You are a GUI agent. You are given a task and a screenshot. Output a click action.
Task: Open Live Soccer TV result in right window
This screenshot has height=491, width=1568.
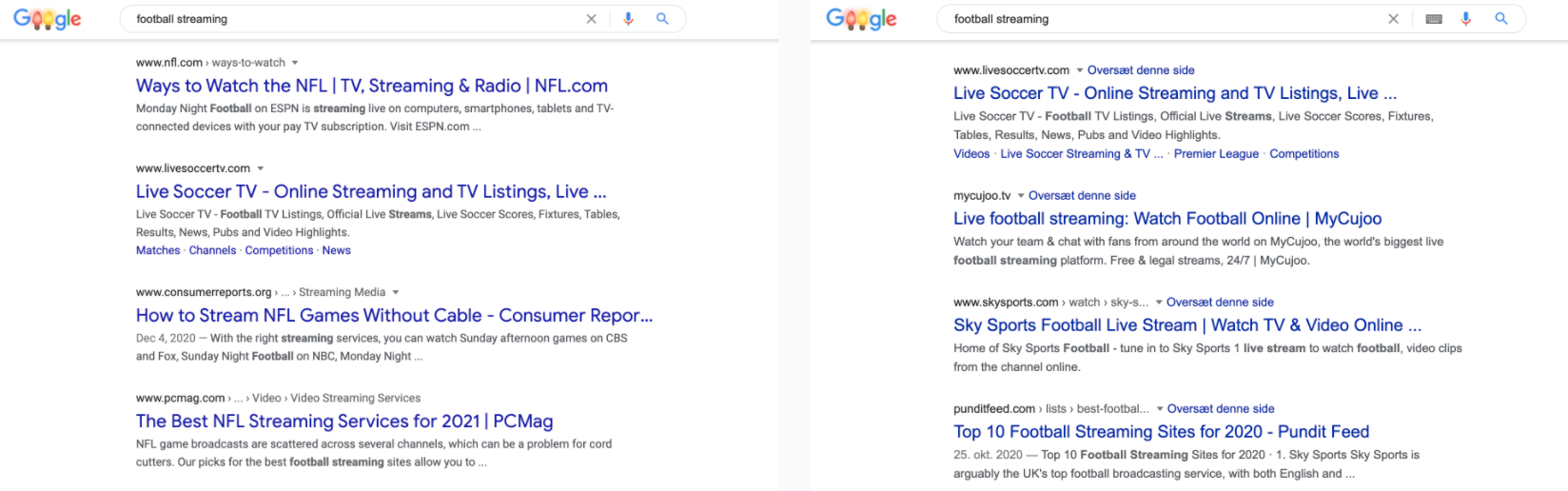[x=1175, y=93]
